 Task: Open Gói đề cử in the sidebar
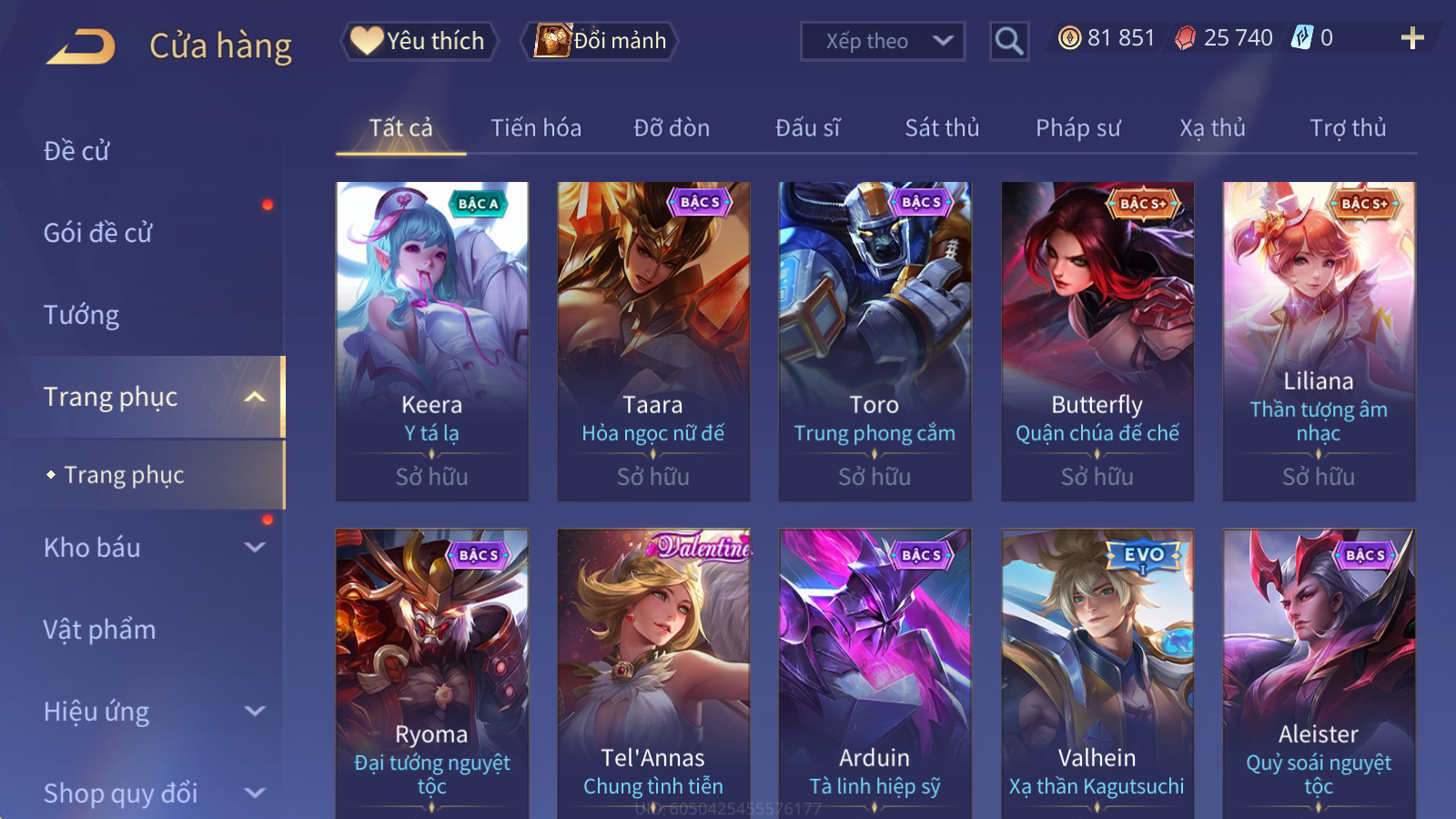click(98, 233)
